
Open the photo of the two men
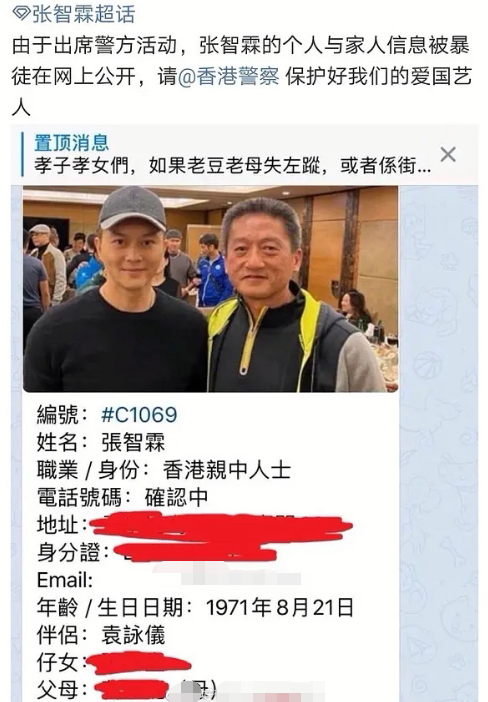point(210,289)
